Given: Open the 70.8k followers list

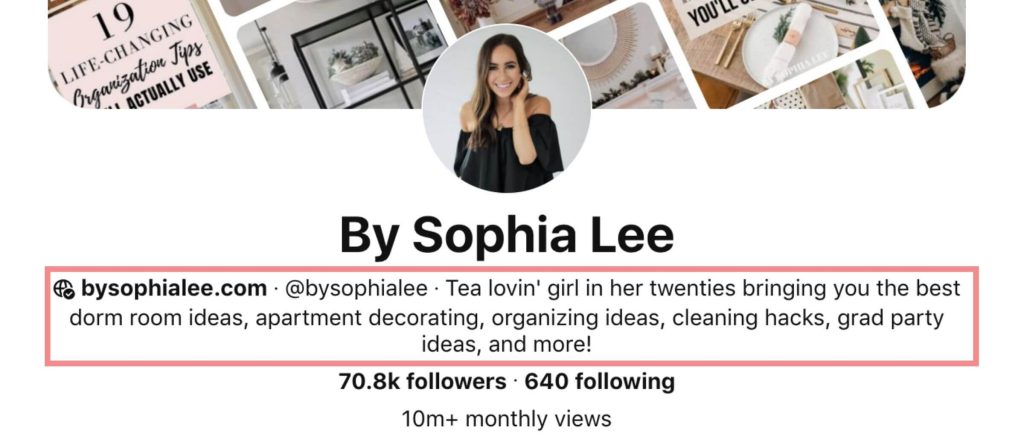Looking at the screenshot, I should pos(422,381).
